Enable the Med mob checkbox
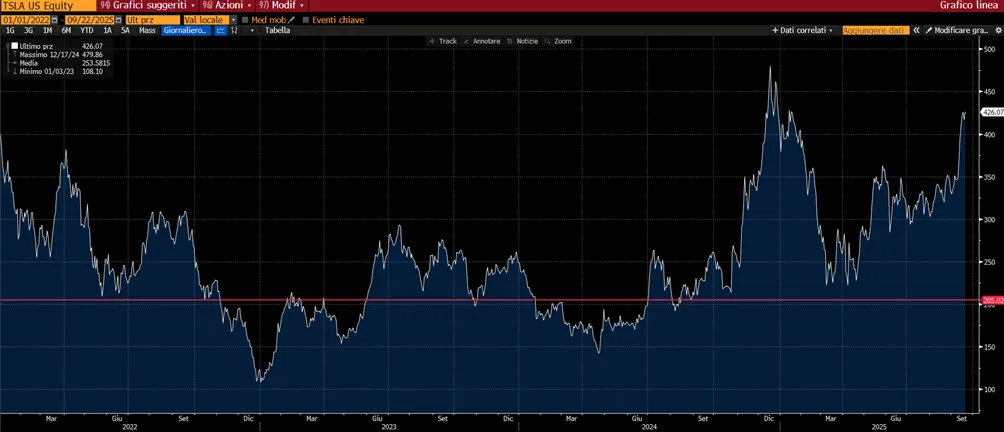This screenshot has height=432, width=1004. [245, 20]
